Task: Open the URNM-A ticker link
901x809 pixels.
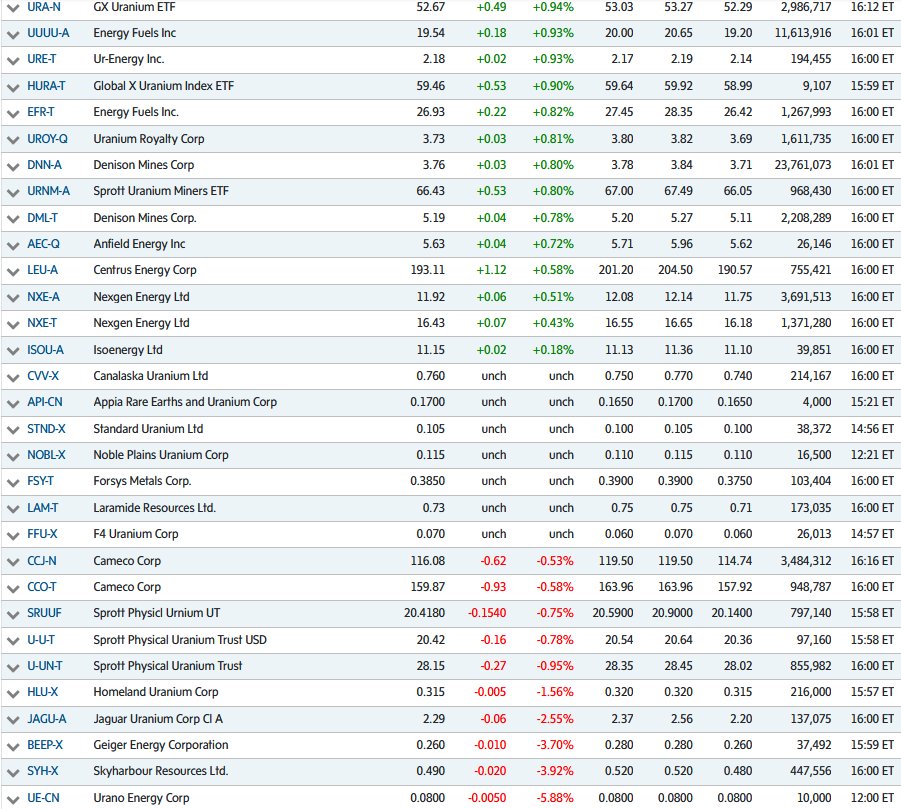Action: coord(48,191)
